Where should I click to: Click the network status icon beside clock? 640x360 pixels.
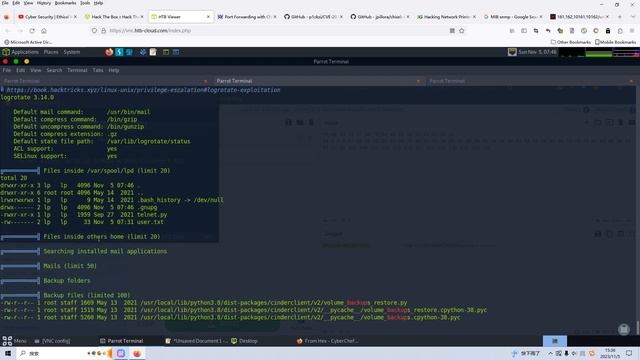(x=512, y=52)
